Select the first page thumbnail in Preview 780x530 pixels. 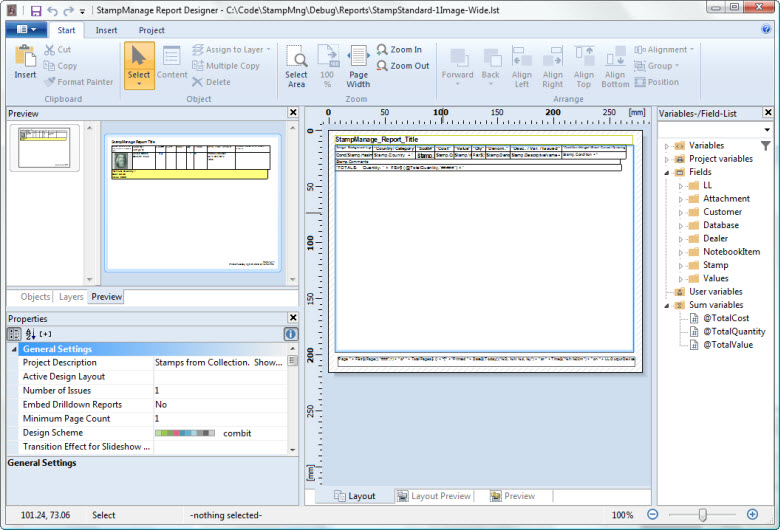pyautogui.click(x=45, y=148)
